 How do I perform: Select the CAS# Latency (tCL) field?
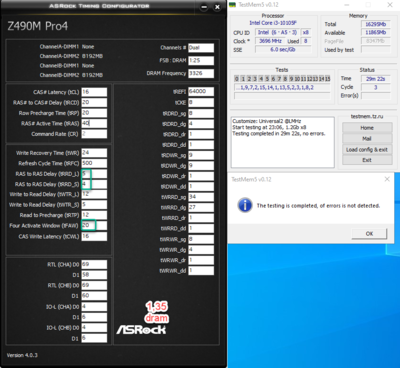pos(94,92)
